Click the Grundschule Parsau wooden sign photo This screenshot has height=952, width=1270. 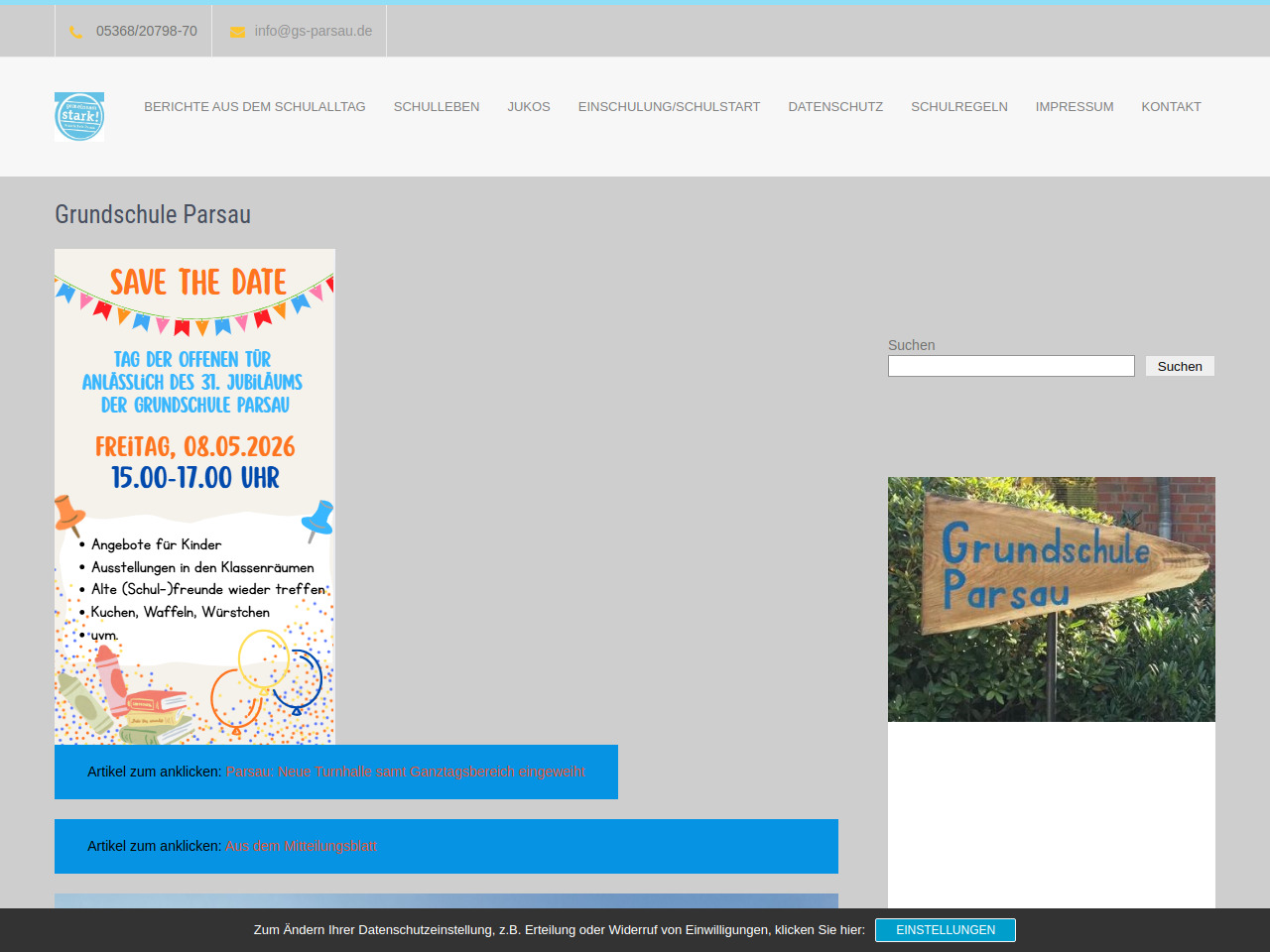coord(1051,599)
